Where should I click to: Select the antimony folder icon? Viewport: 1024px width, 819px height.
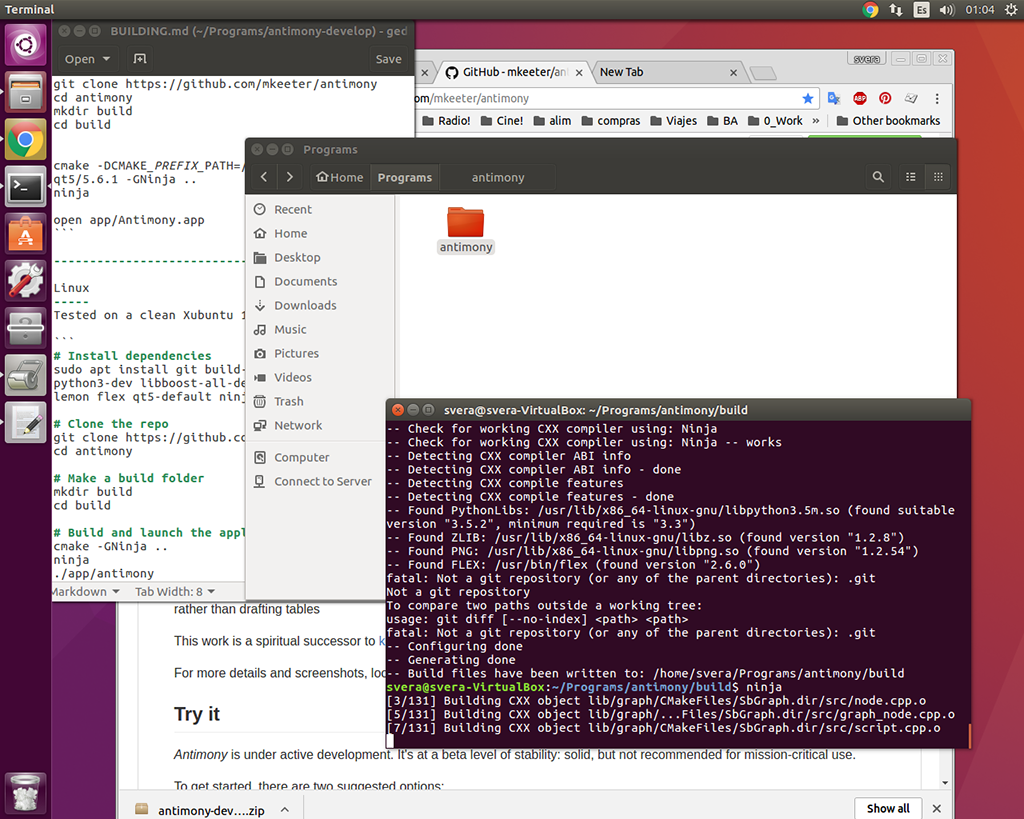click(466, 229)
